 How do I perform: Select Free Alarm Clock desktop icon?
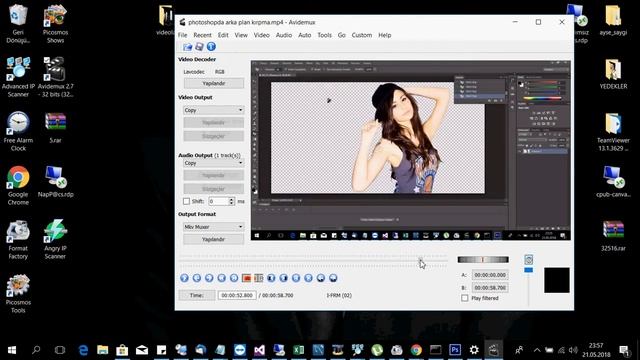pos(18,131)
